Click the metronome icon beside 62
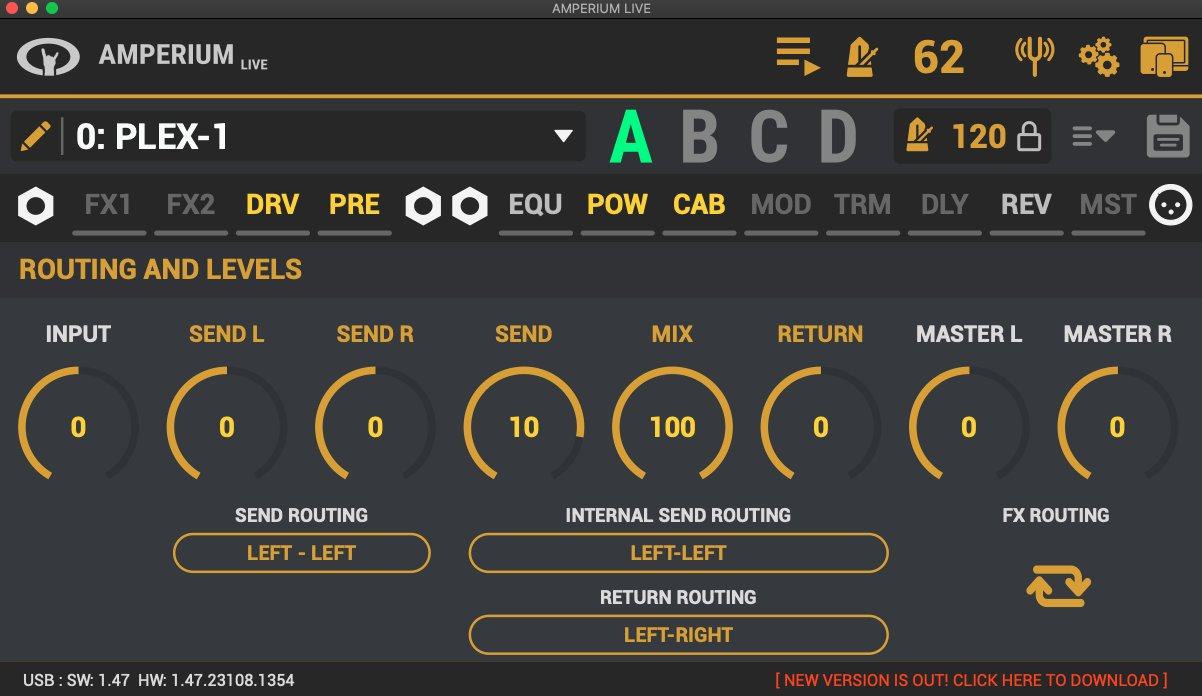The height and width of the screenshot is (696, 1202). point(861,57)
